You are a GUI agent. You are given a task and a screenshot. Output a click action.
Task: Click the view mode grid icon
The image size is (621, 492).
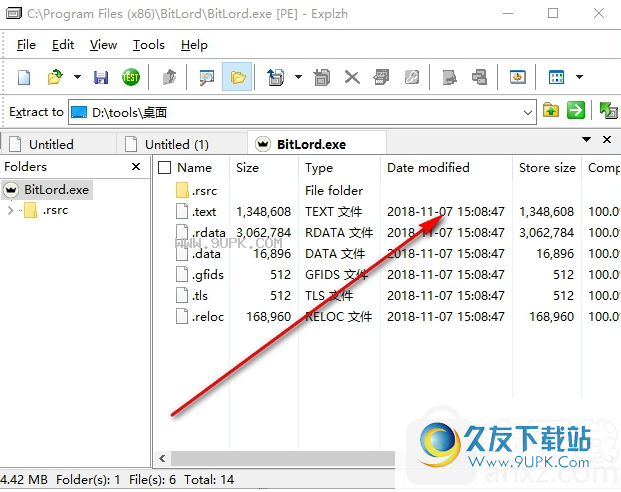click(x=556, y=77)
